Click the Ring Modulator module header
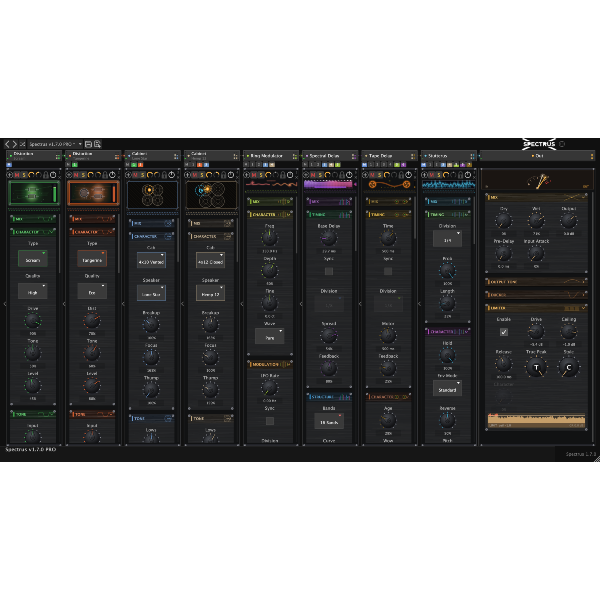 coord(271,156)
